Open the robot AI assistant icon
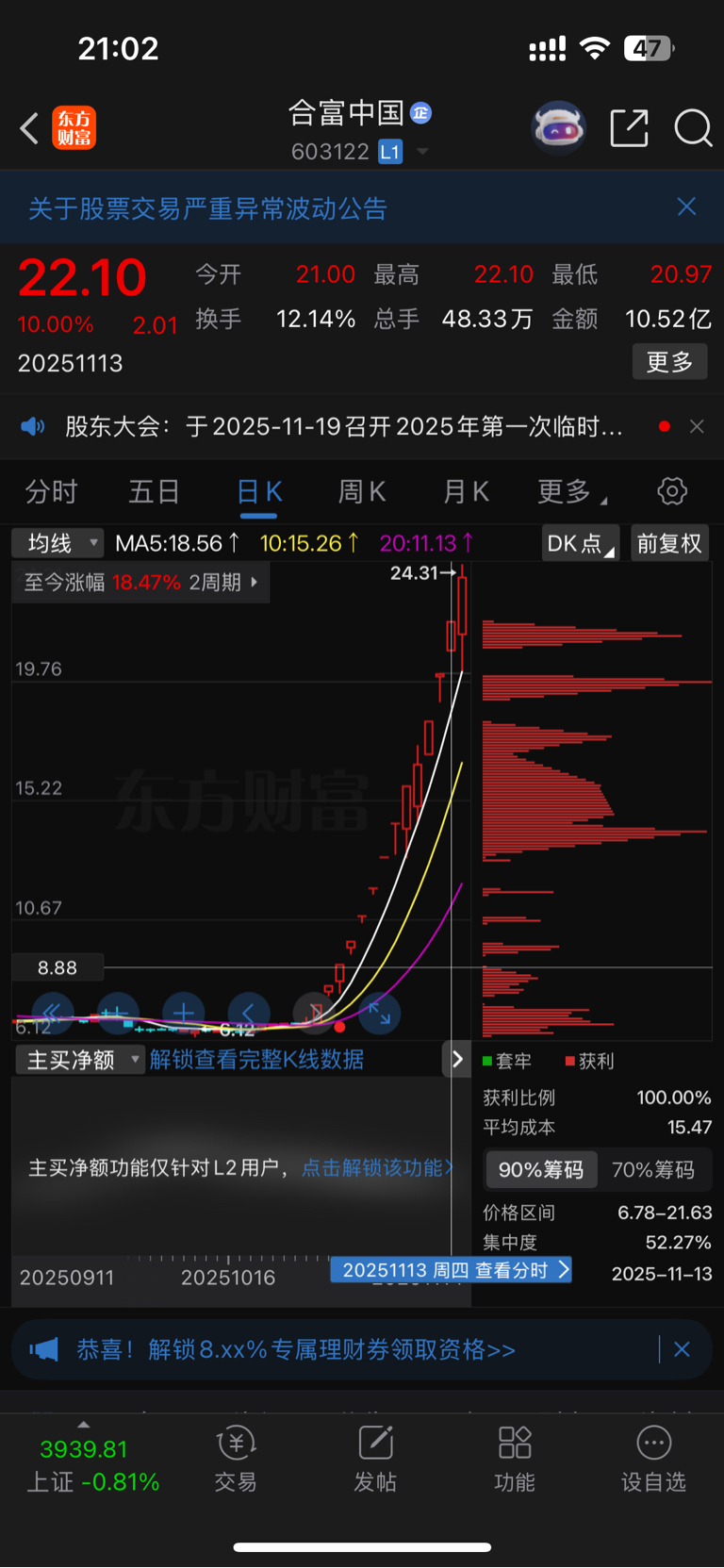Viewport: 724px width, 1568px height. (x=559, y=128)
